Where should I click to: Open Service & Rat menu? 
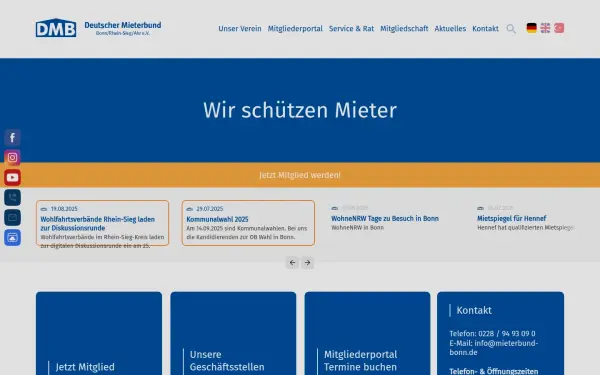pyautogui.click(x=351, y=29)
